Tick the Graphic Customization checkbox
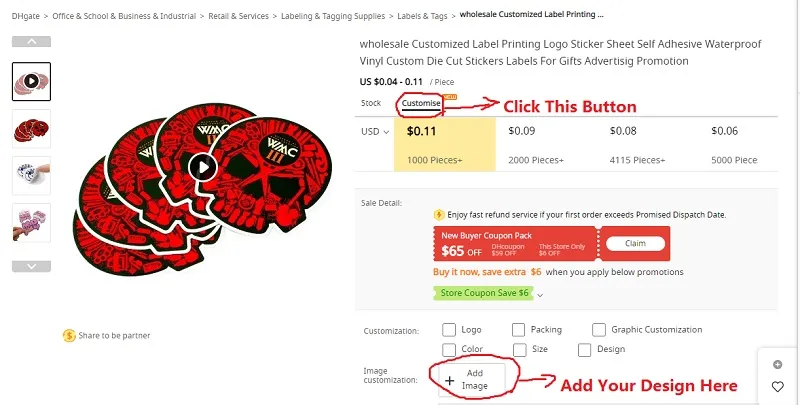This screenshot has width=800, height=405. tap(599, 330)
